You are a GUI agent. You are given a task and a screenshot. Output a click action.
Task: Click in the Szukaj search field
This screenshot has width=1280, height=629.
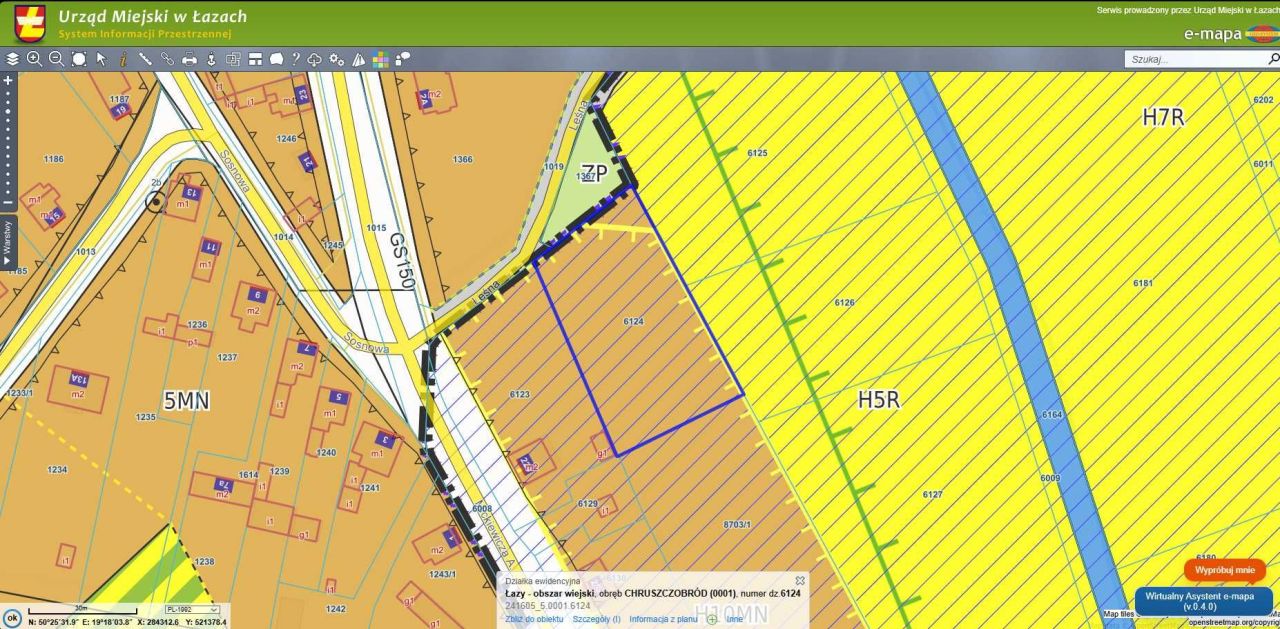point(1194,59)
